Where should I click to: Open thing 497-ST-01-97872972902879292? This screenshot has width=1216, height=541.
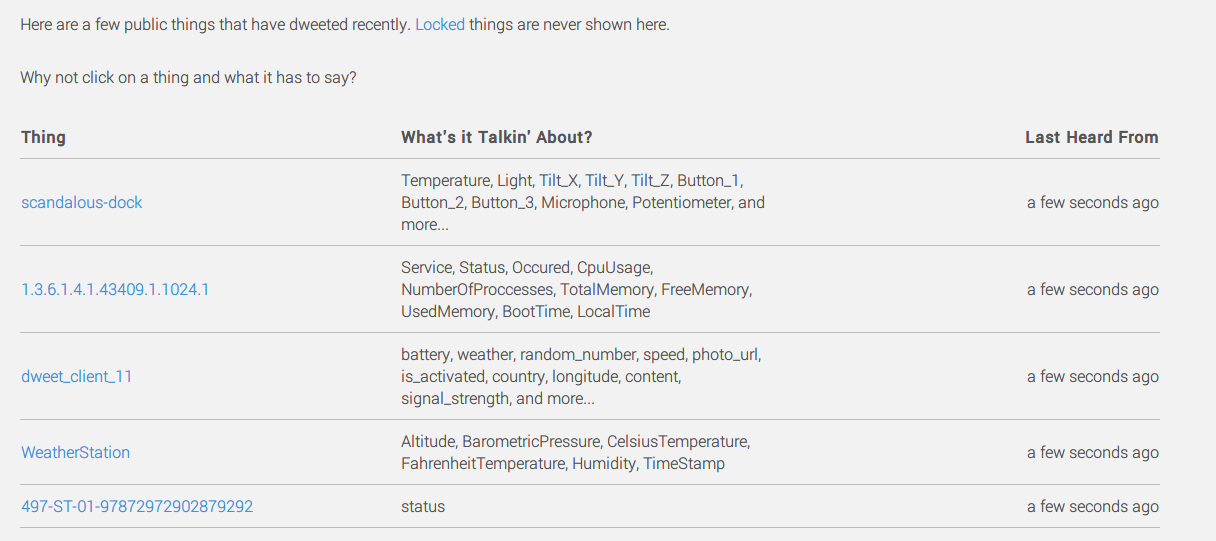tap(137, 507)
